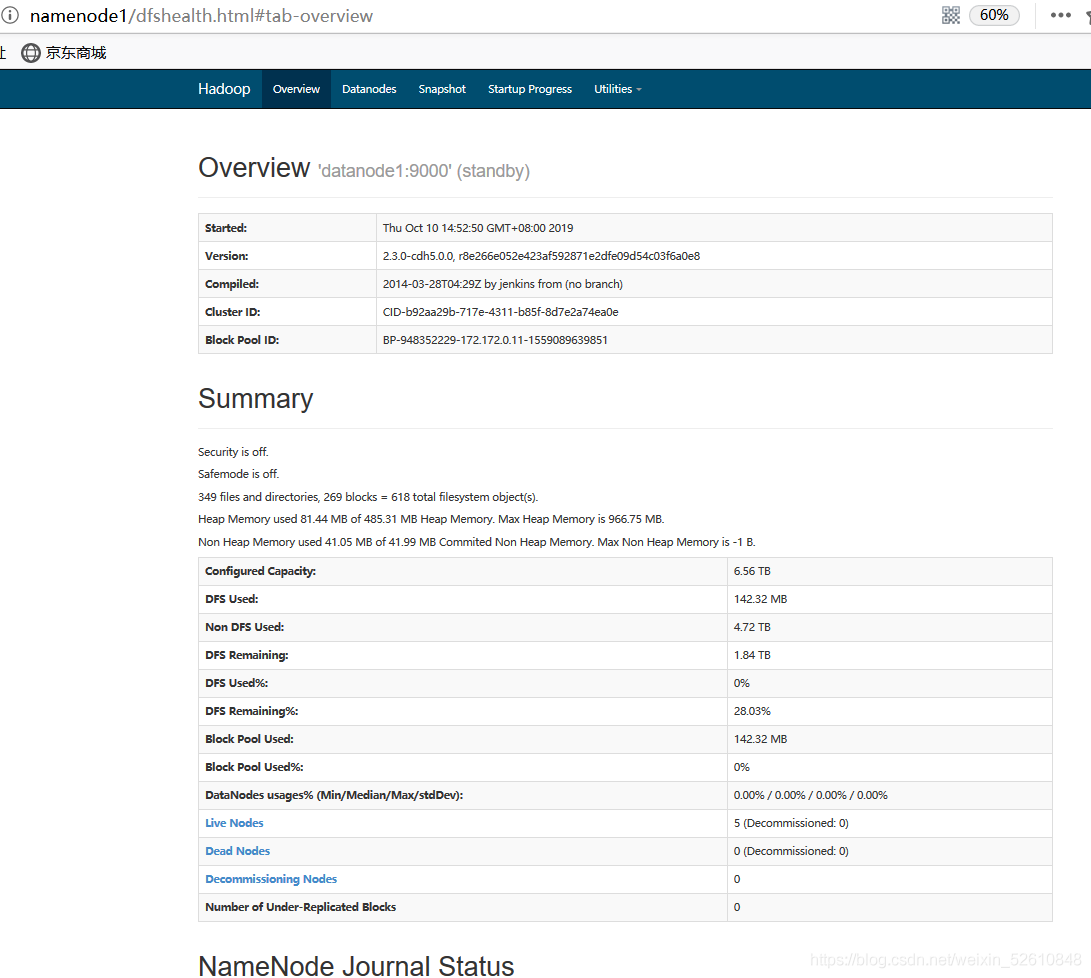This screenshot has width=1091, height=978.
Task: Click the Version value 2.3.0-cdh5.0.0
Action: pyautogui.click(x=541, y=256)
